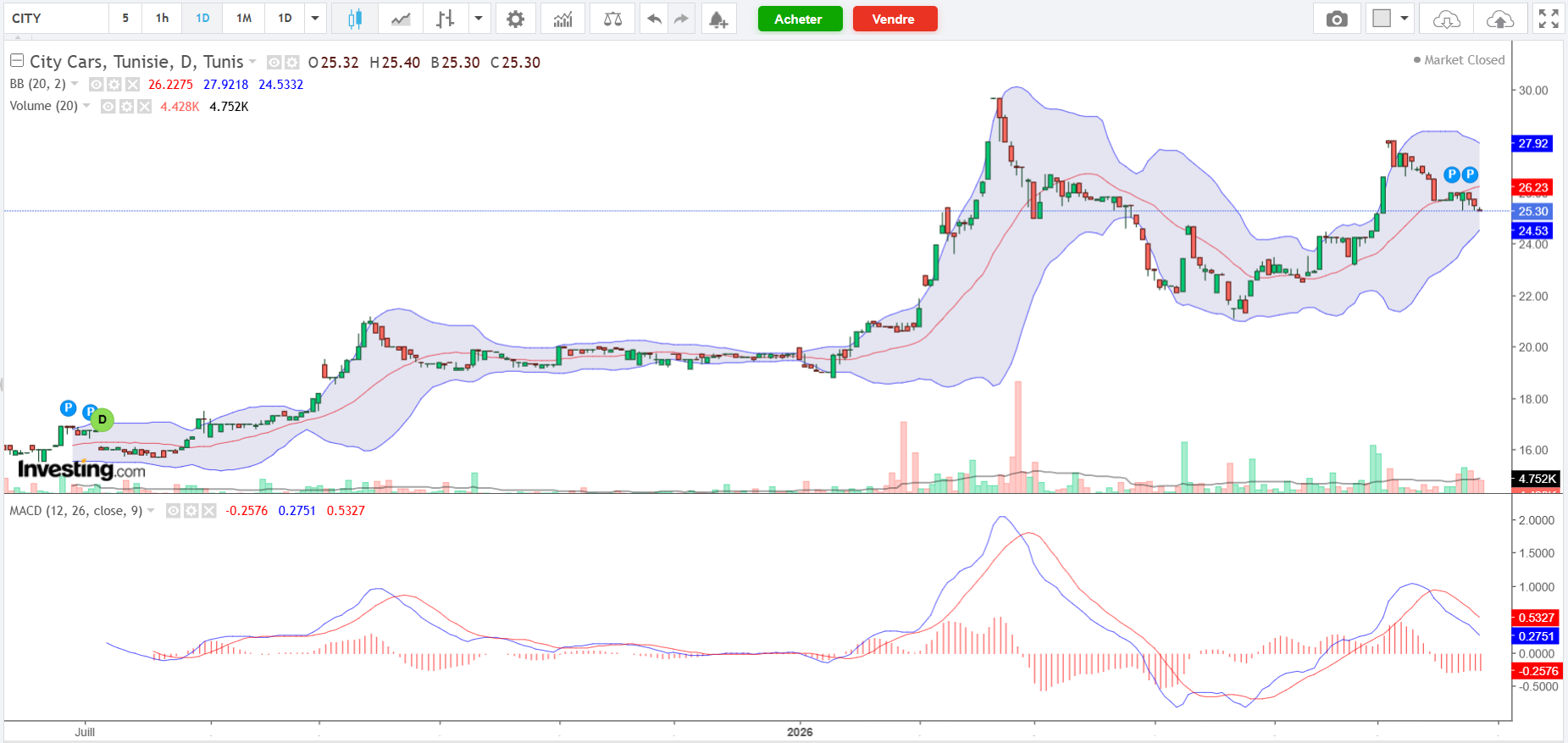Open the chart style dropdown arrow
This screenshot has height=743, width=1568.
[x=479, y=19]
